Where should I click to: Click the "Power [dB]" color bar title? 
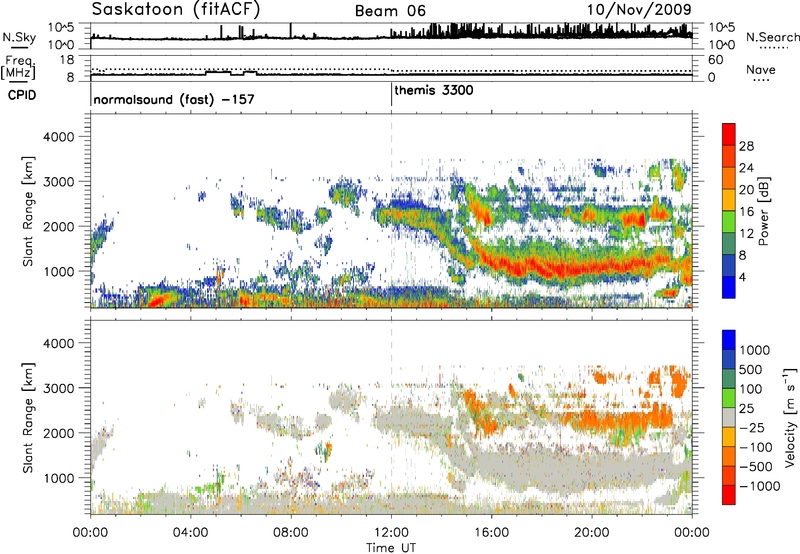tap(763, 211)
